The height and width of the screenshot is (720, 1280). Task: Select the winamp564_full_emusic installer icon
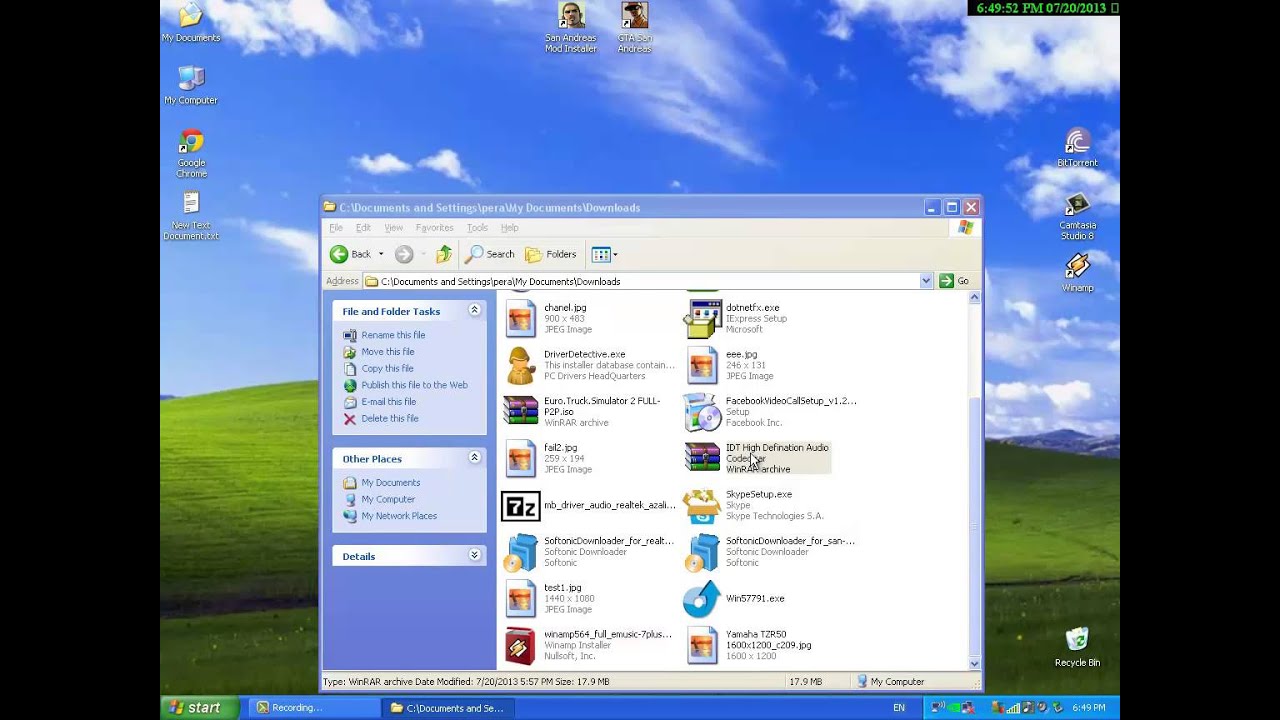[520, 645]
